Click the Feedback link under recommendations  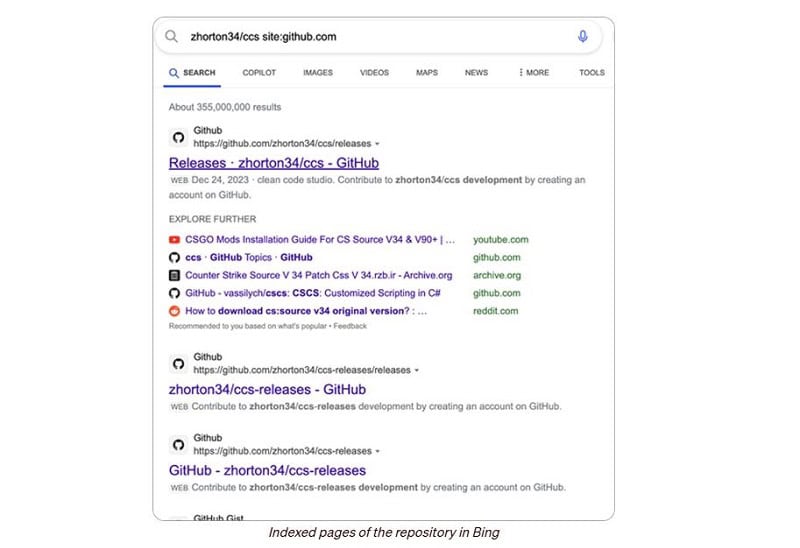click(350, 326)
